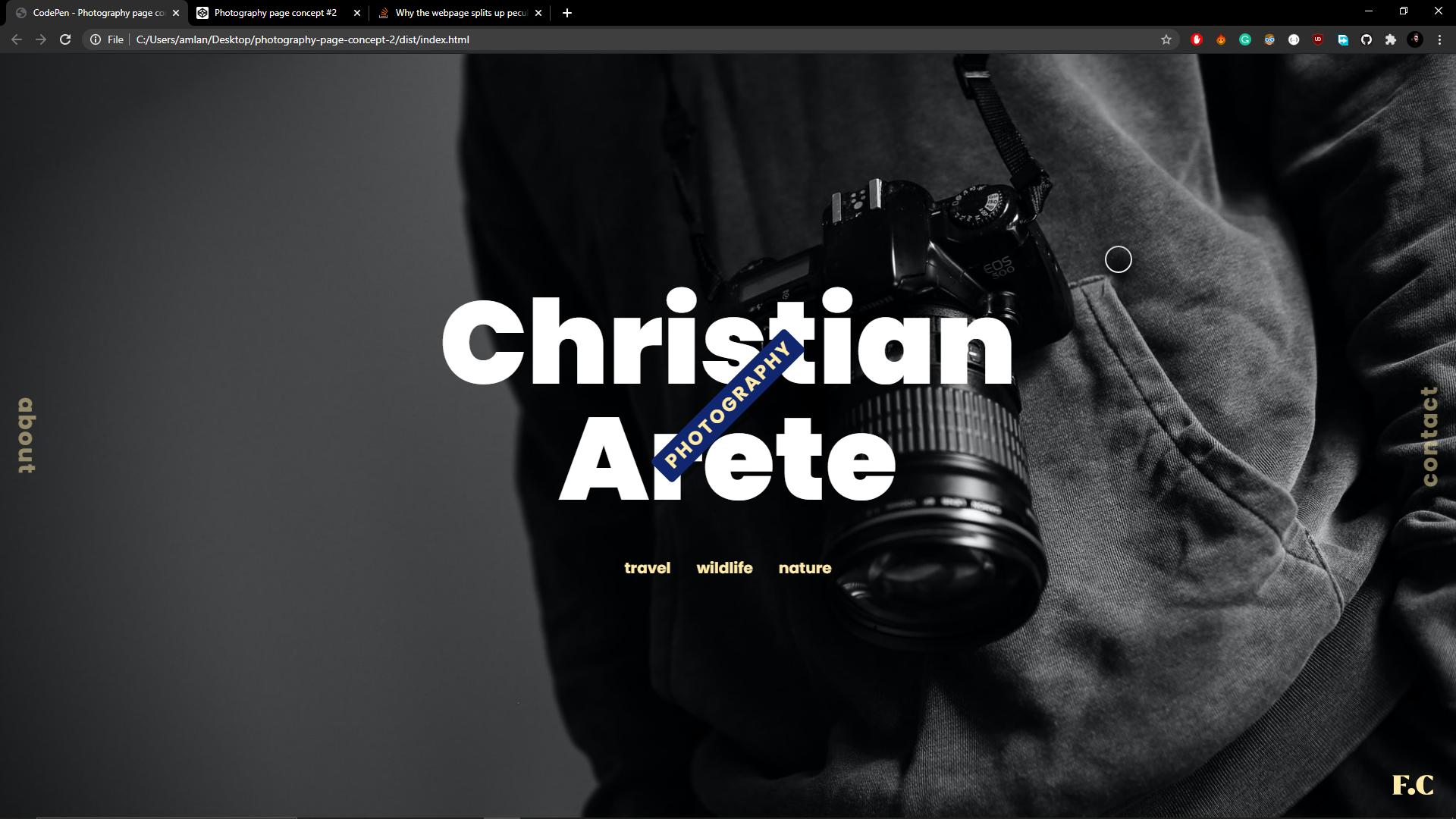
Task: Open the white curly-braces extension icon
Action: (x=1294, y=39)
